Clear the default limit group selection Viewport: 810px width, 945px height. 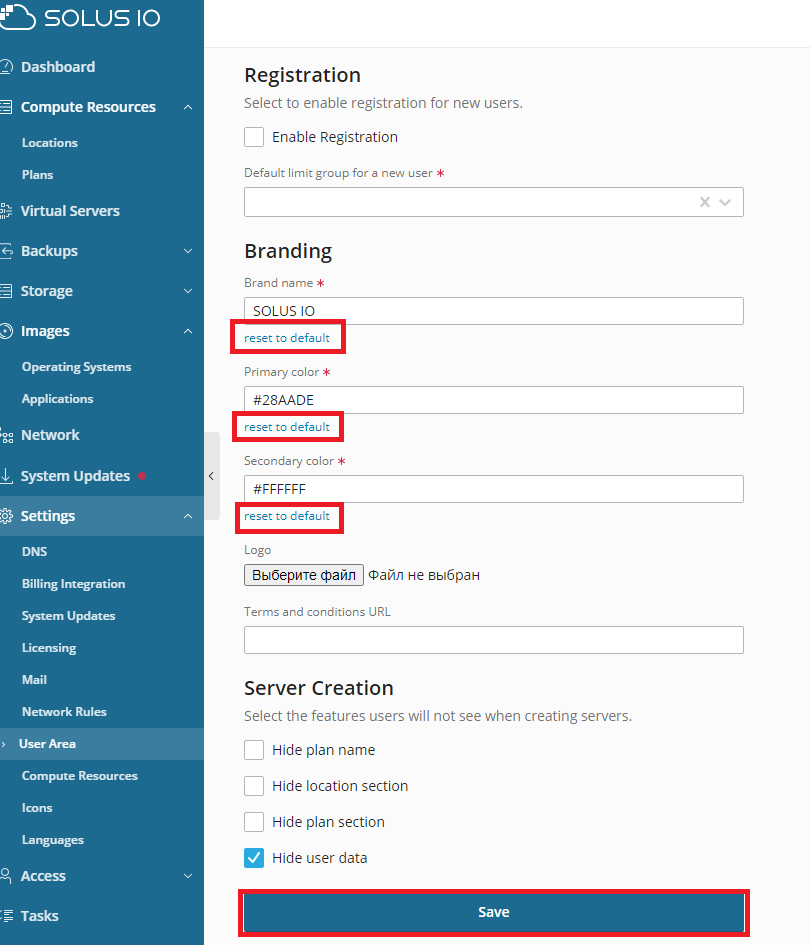click(x=705, y=202)
